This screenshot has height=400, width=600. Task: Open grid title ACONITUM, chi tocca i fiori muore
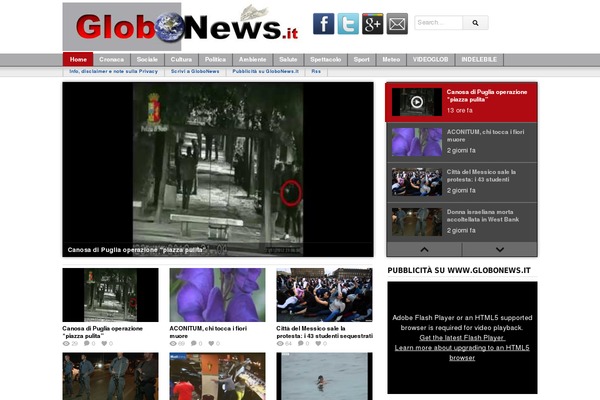tap(208, 332)
